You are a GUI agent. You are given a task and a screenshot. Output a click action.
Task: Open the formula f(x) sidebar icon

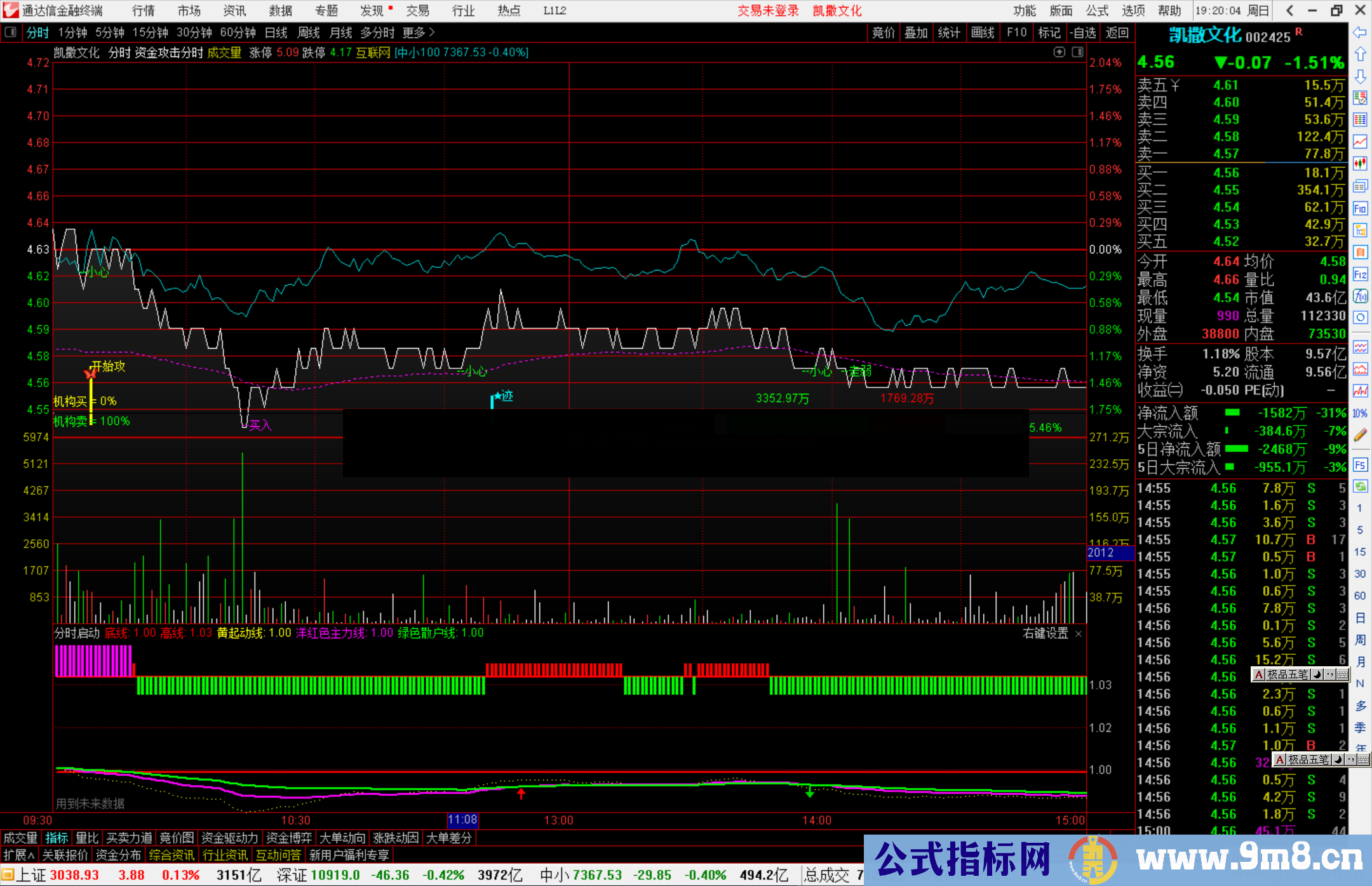[1360, 297]
